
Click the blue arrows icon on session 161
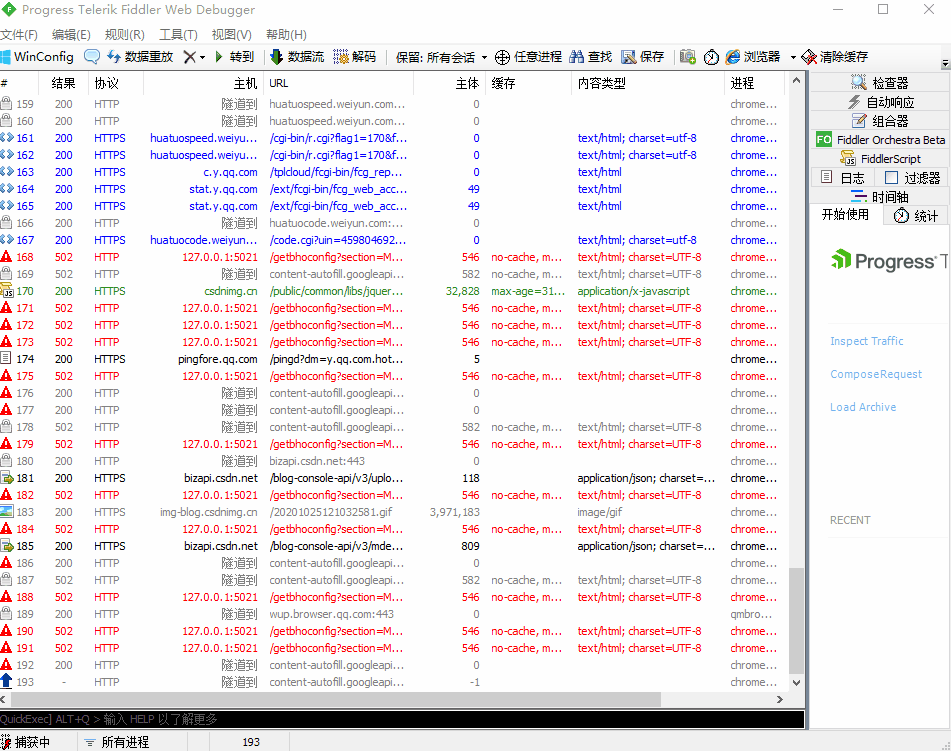tap(6, 138)
